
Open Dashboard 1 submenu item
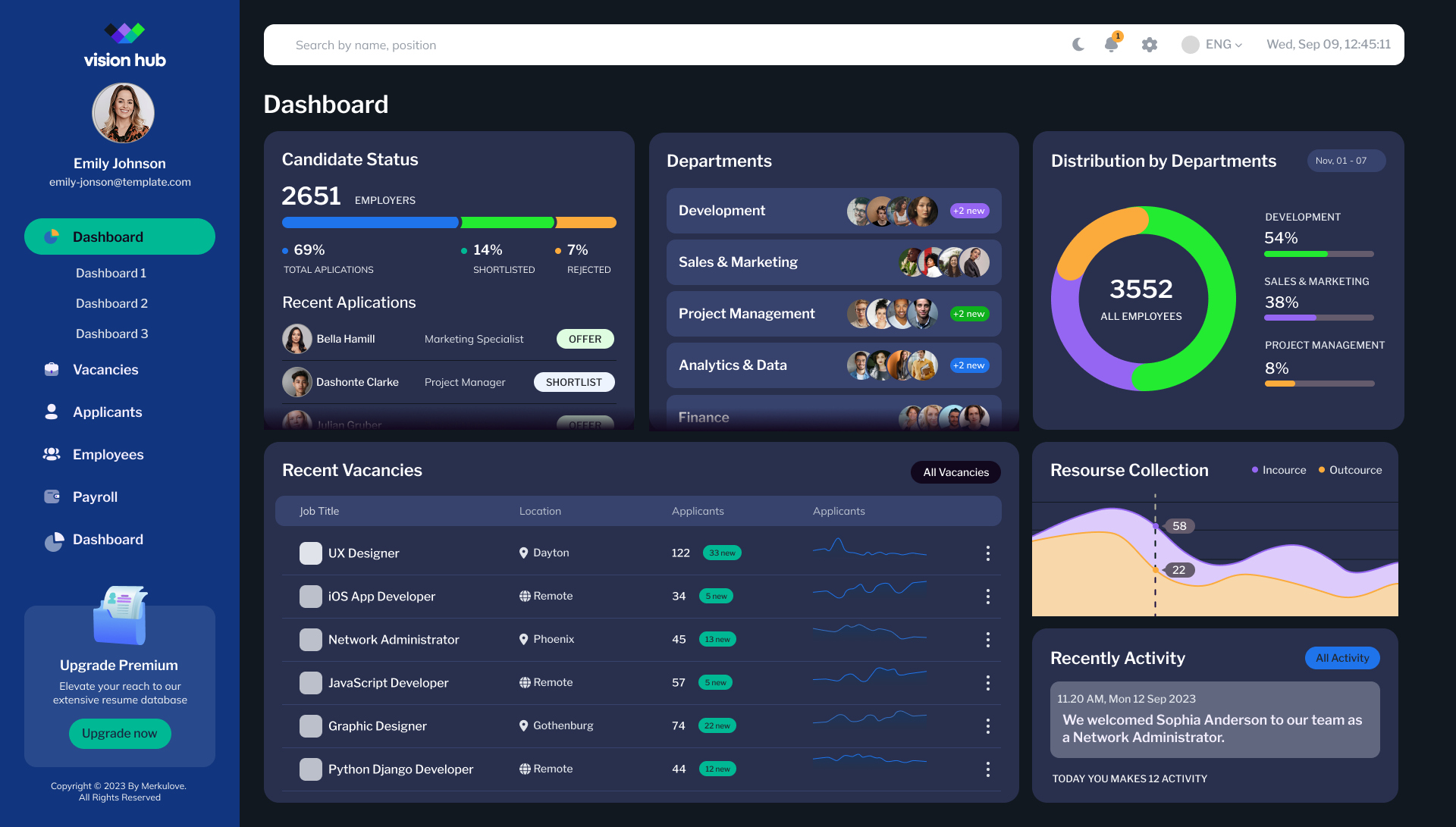tap(111, 273)
